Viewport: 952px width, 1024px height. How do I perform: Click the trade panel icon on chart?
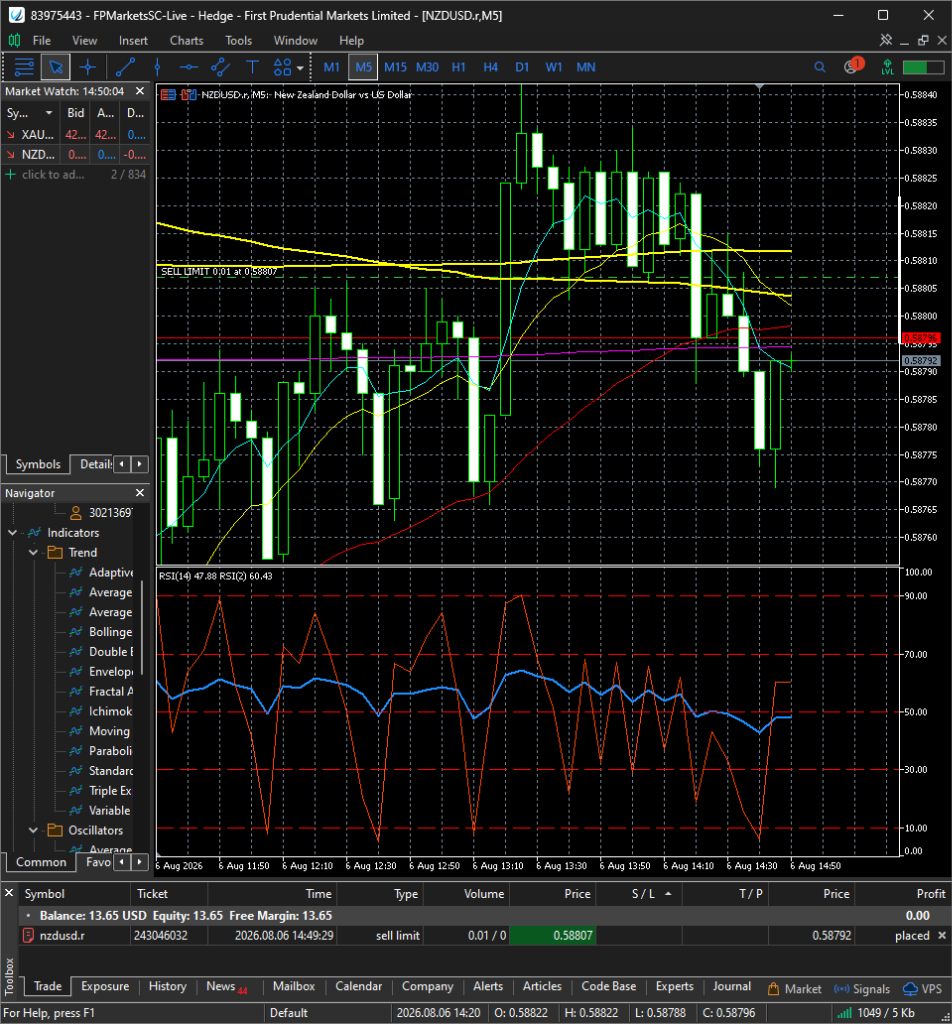tap(168, 95)
